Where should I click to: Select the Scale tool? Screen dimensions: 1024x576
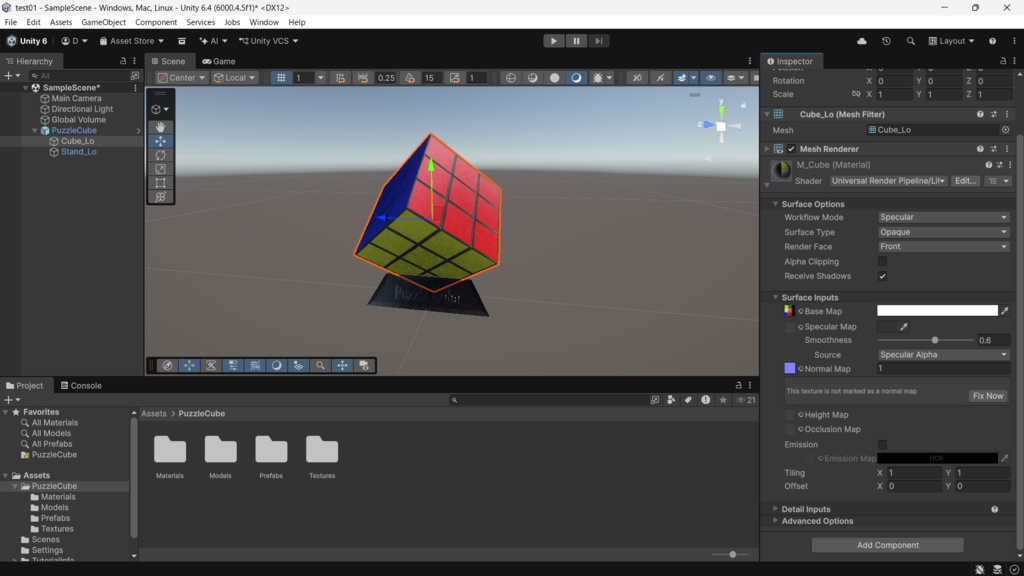160,168
